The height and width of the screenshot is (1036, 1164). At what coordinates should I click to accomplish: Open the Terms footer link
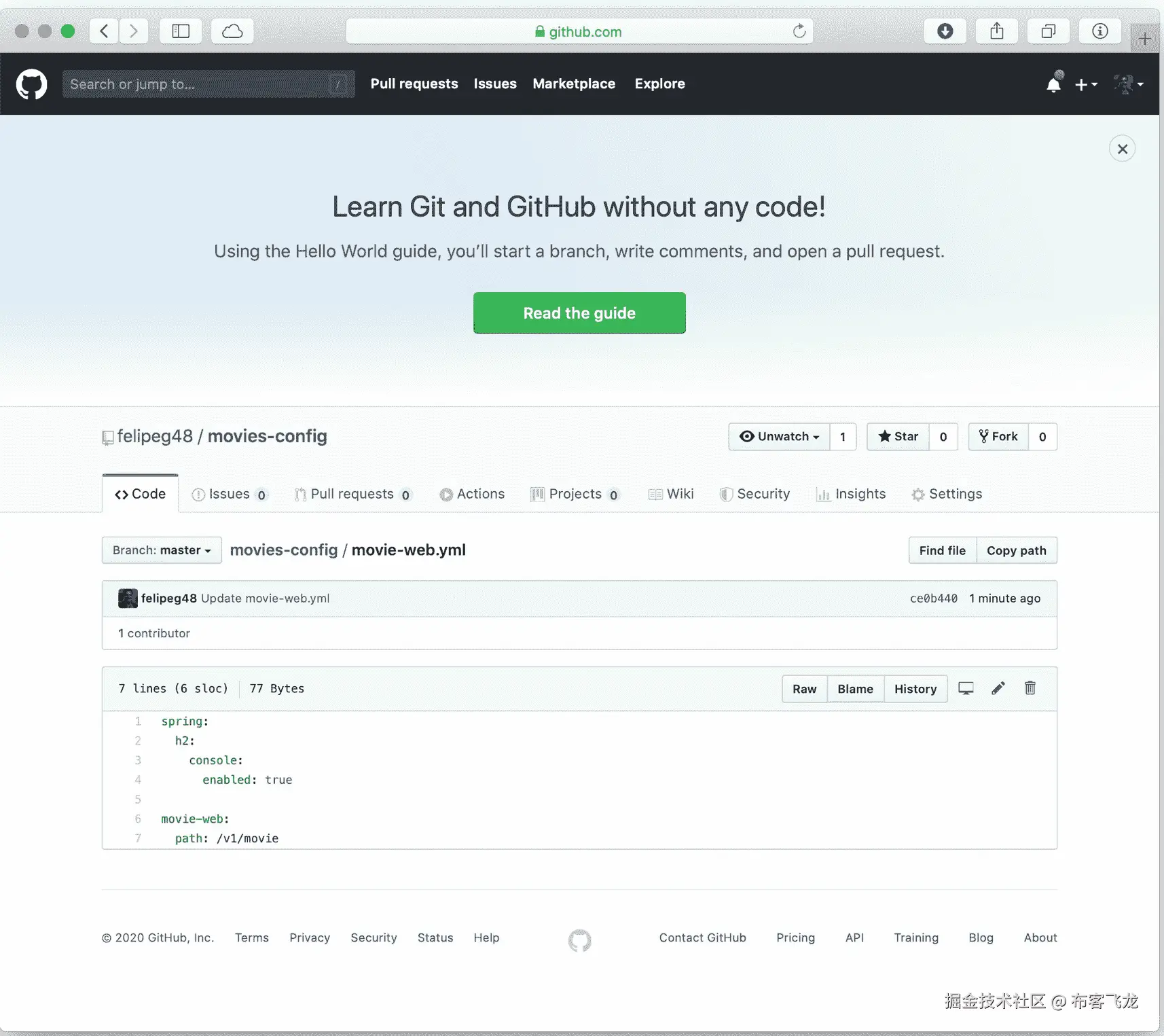pyautogui.click(x=252, y=937)
